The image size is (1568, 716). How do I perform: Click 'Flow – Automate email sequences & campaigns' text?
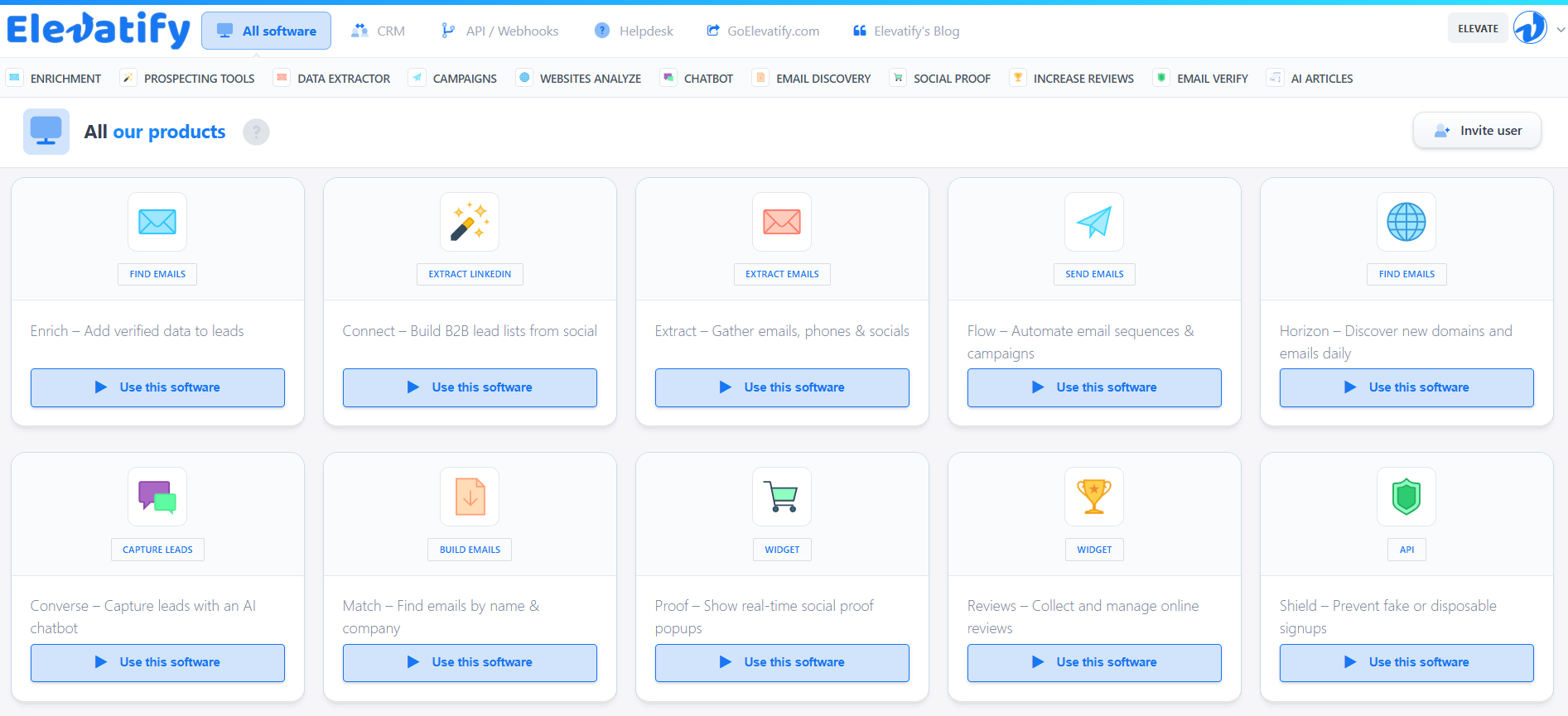[1081, 342]
